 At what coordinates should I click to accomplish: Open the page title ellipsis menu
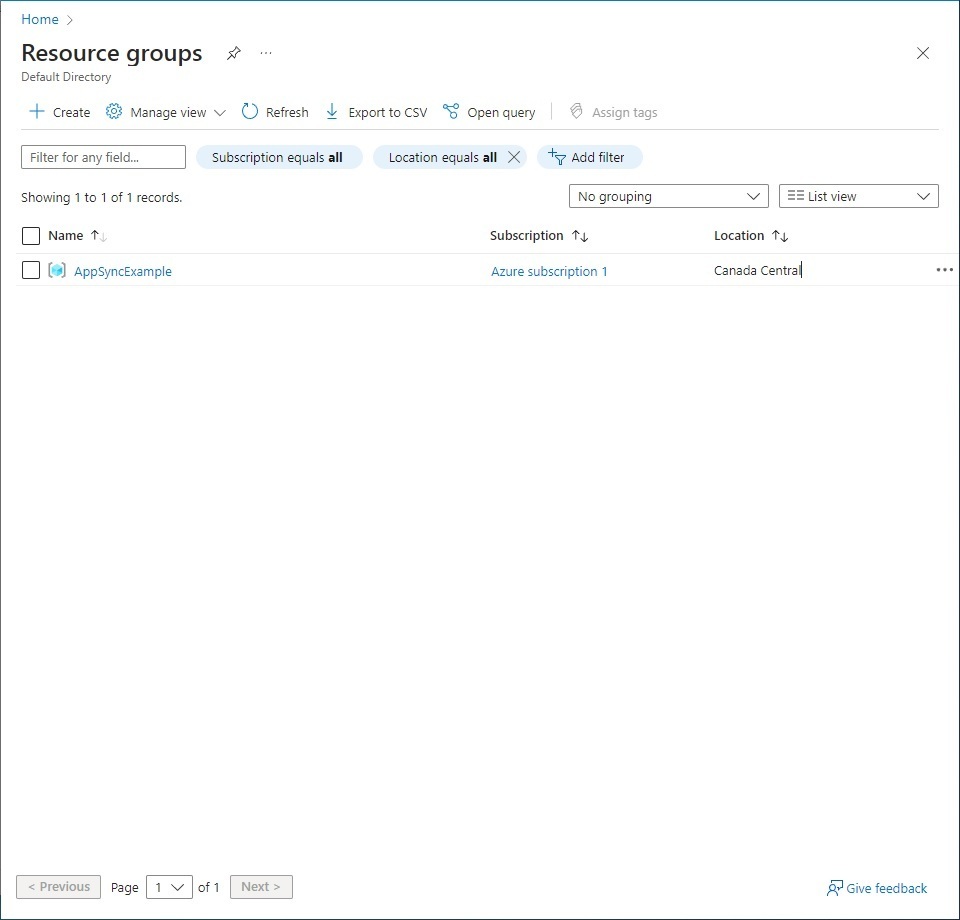pyautogui.click(x=265, y=53)
